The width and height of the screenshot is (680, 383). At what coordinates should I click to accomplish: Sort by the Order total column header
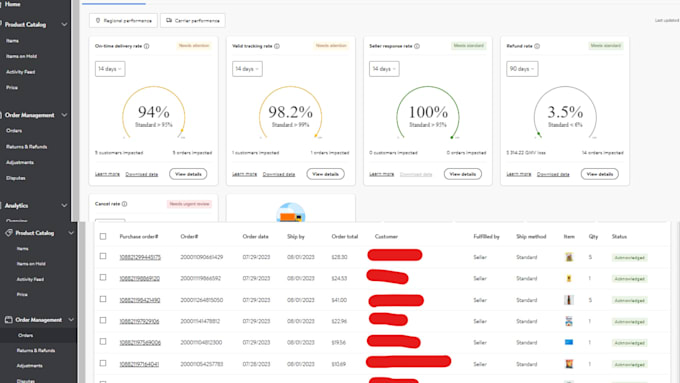[345, 236]
